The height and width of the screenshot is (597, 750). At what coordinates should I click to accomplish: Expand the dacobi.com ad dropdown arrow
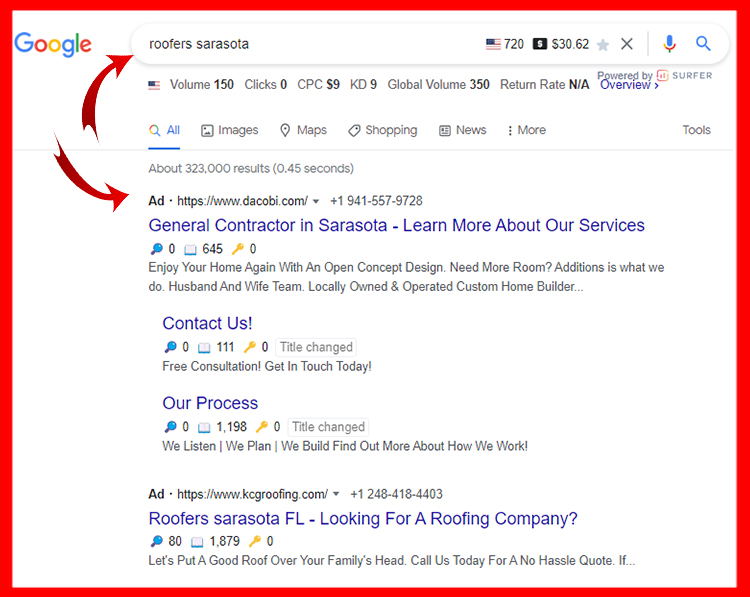(316, 201)
